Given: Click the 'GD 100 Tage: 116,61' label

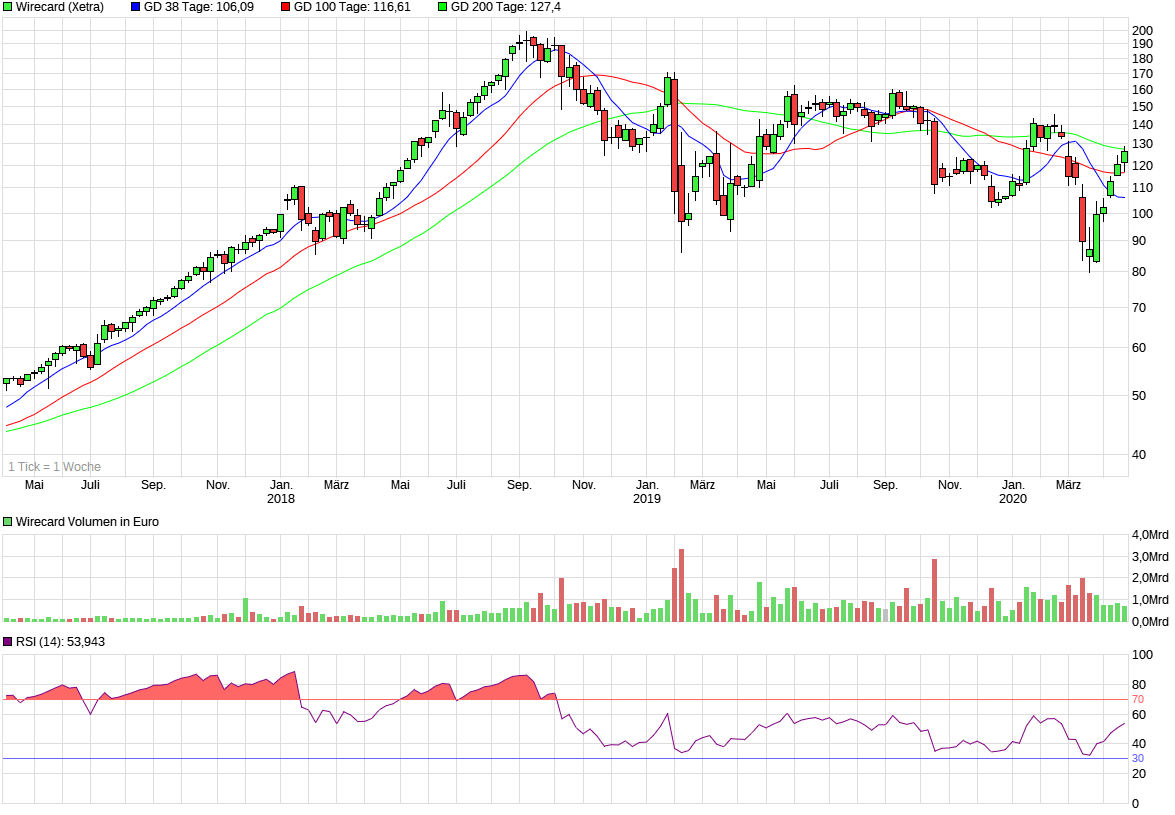Looking at the screenshot, I should click(352, 7).
